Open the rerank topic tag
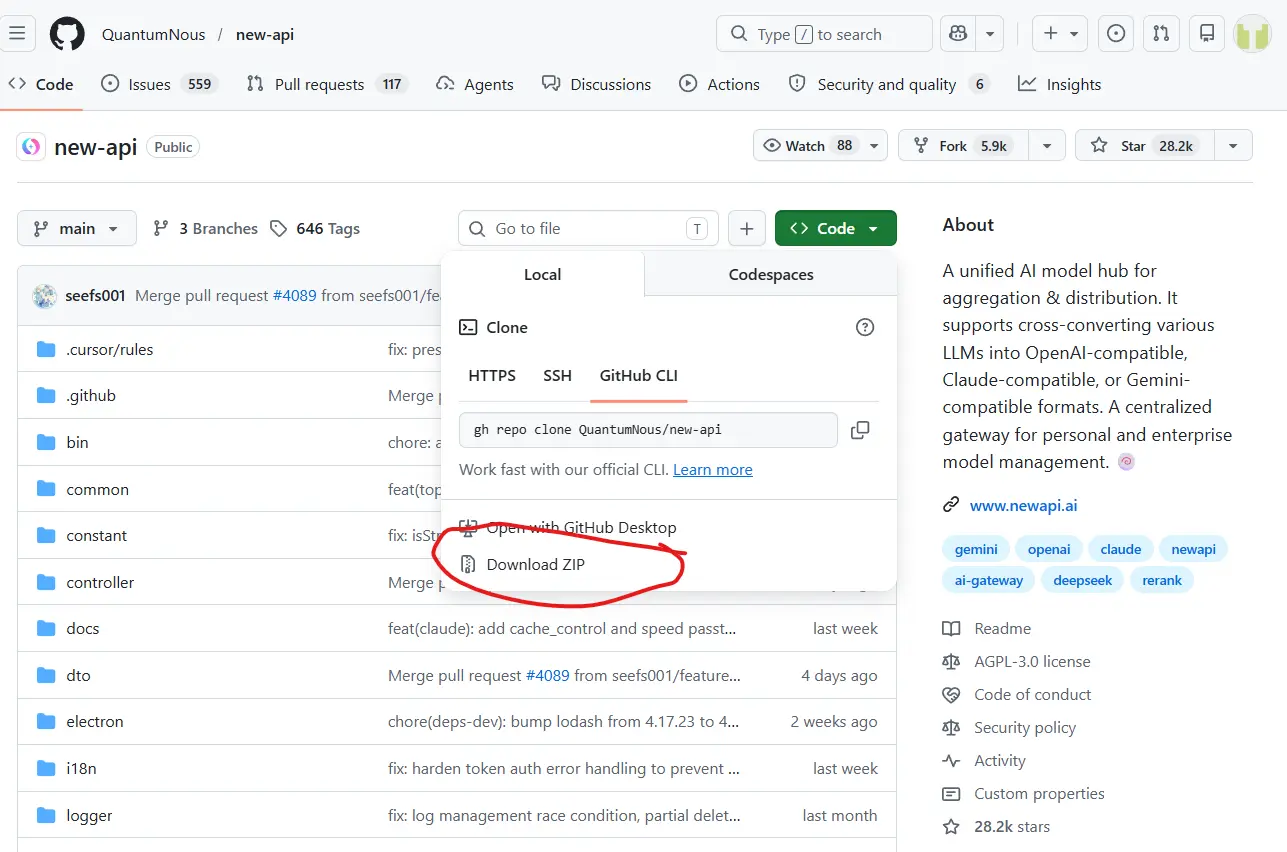1287x852 pixels. [1162, 580]
